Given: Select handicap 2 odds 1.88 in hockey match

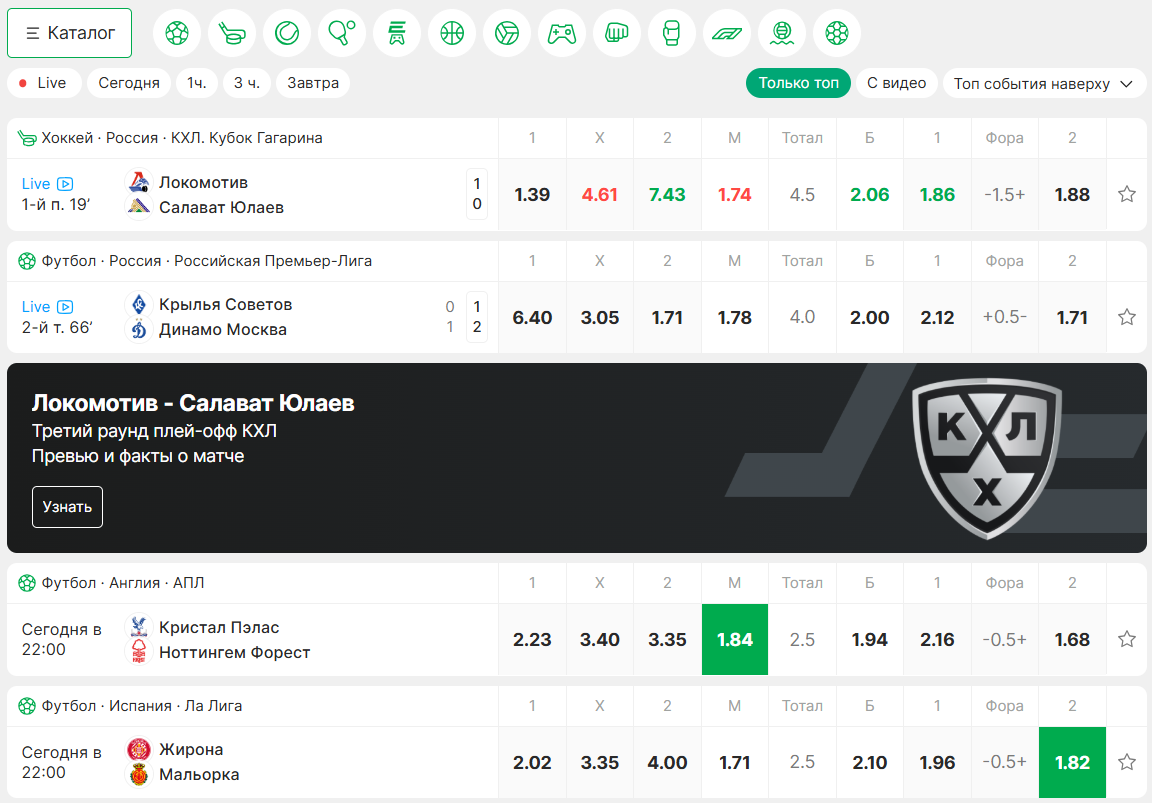Looking at the screenshot, I should click(1072, 195).
